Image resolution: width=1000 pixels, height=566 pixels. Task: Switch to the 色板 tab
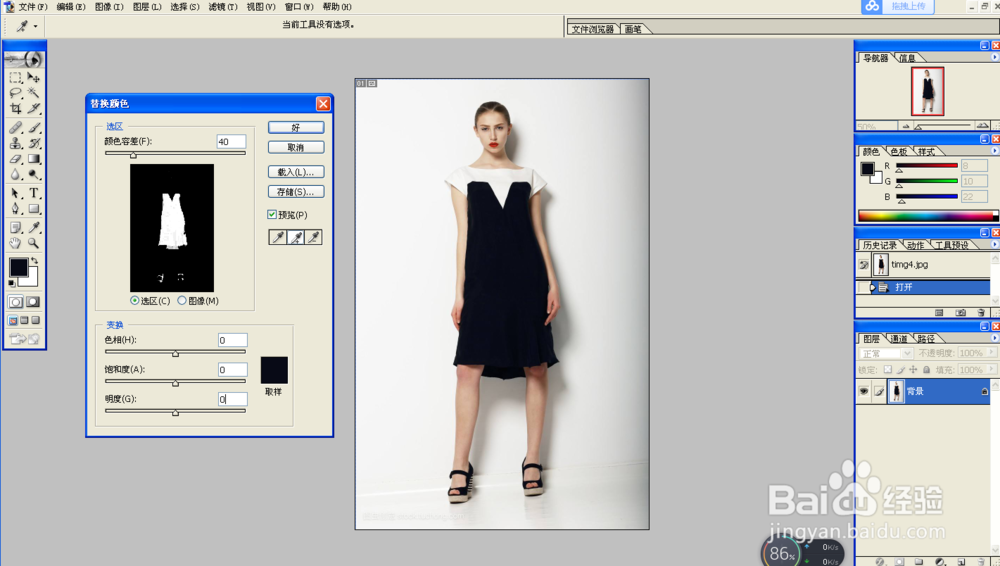tap(899, 152)
